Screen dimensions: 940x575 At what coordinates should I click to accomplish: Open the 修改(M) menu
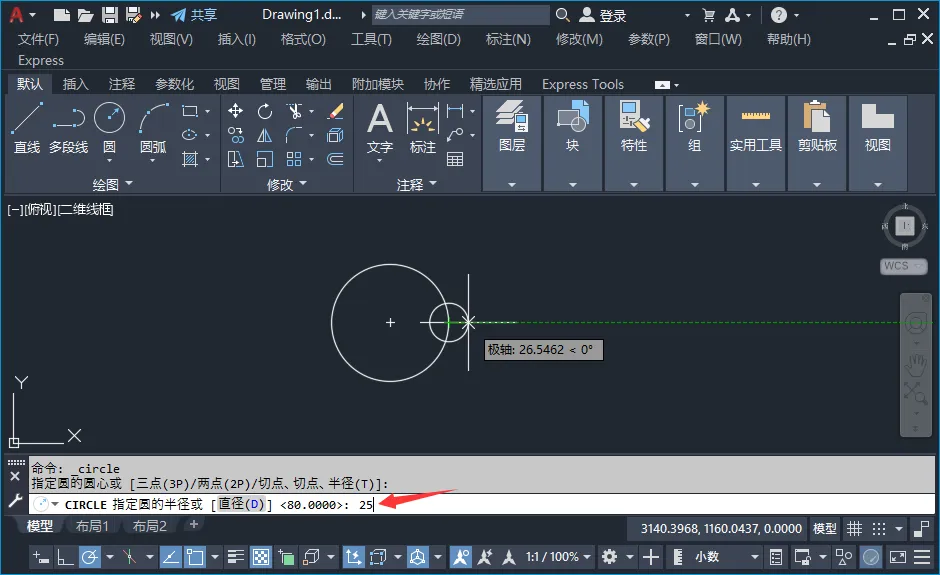tap(579, 40)
